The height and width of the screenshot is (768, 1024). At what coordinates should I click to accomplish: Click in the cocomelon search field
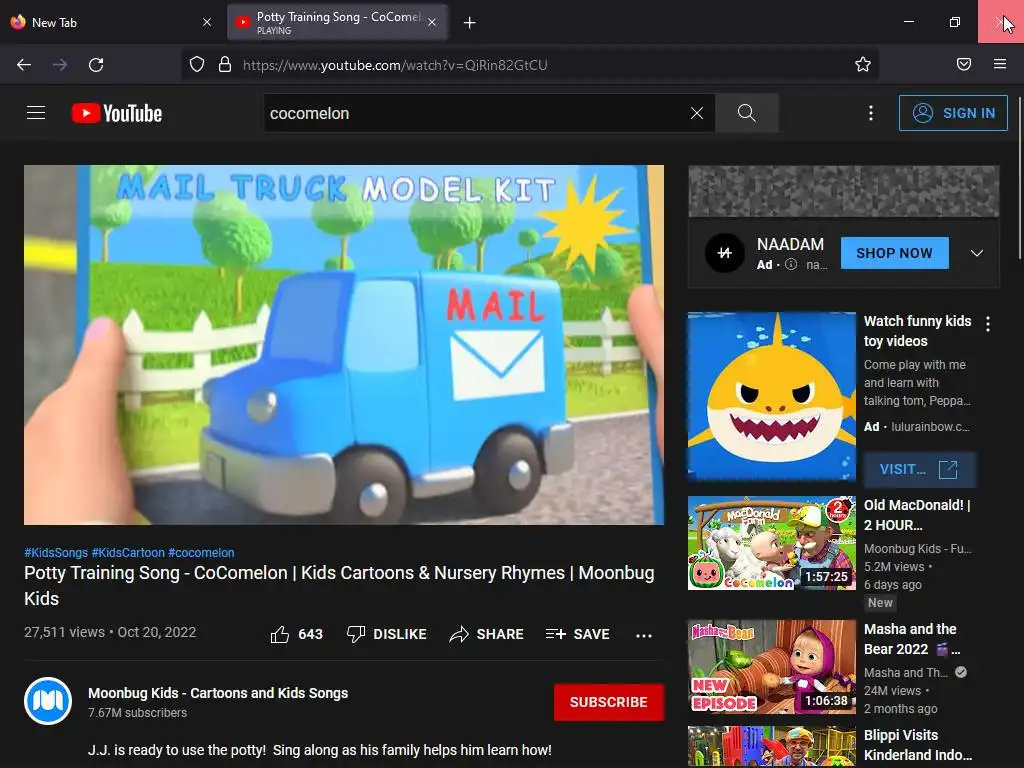477,113
